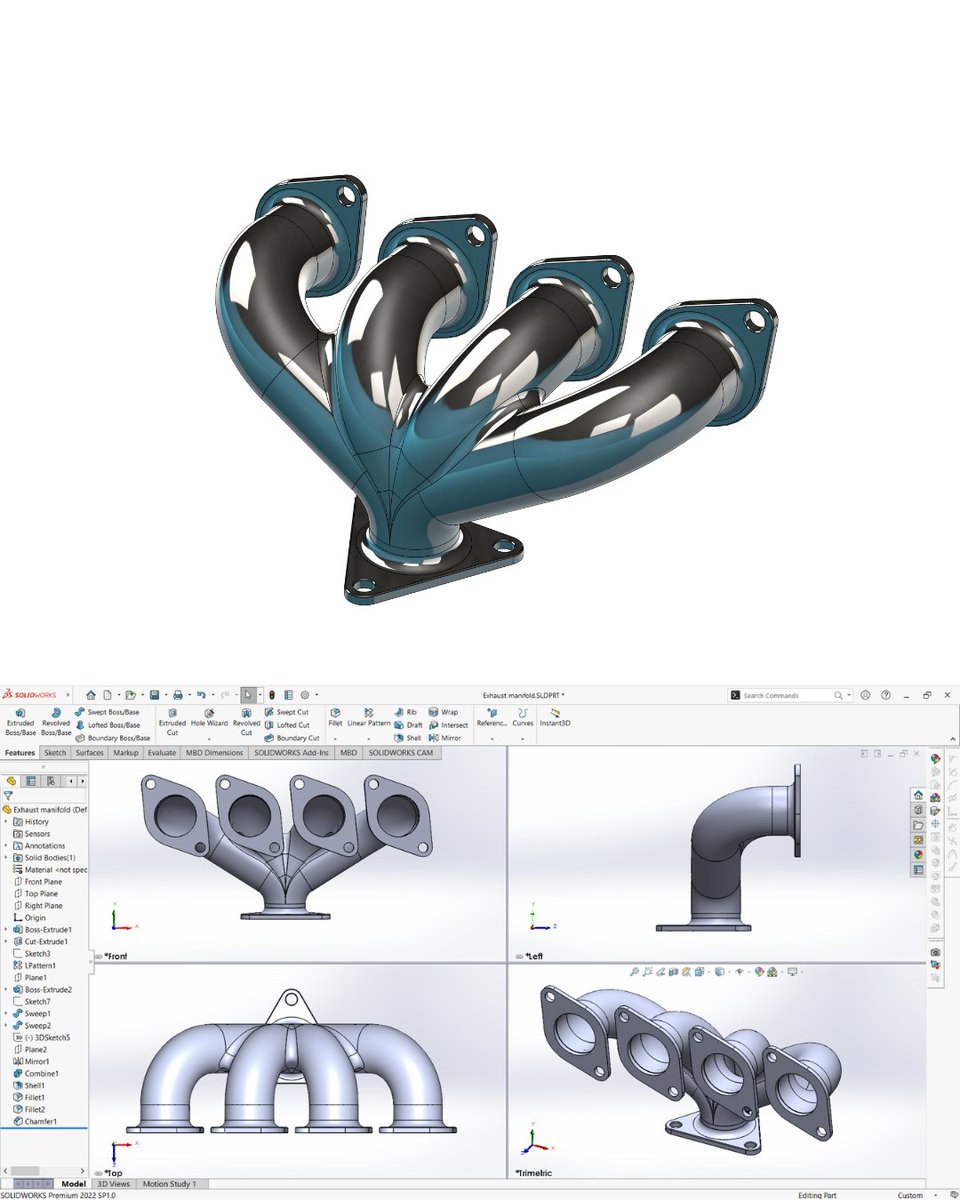The height and width of the screenshot is (1200, 960).
Task: Select the Revolved Boss/Base tool
Action: (x=55, y=720)
